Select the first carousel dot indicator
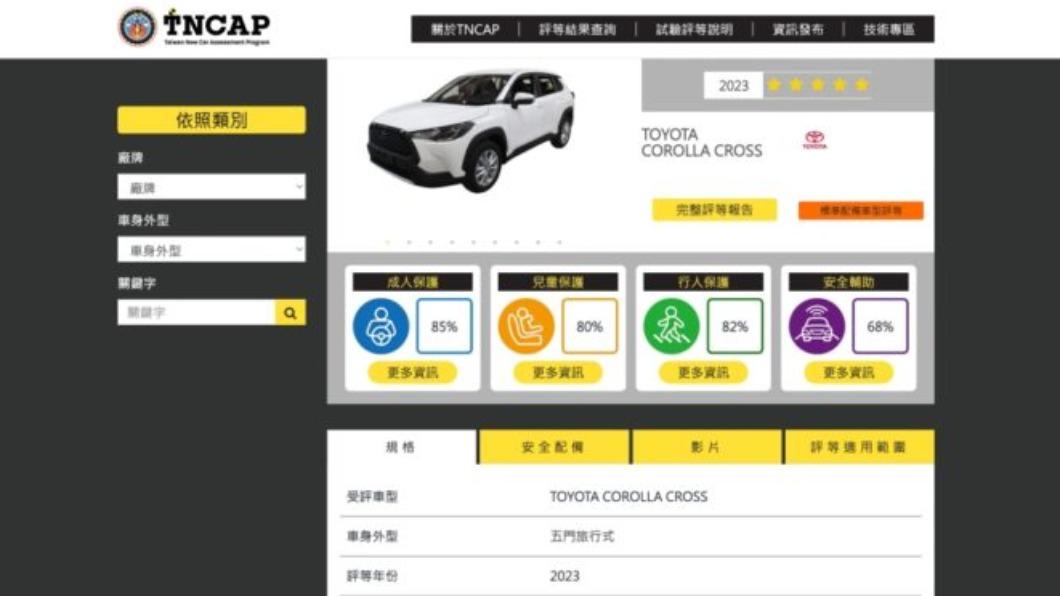 pos(387,242)
